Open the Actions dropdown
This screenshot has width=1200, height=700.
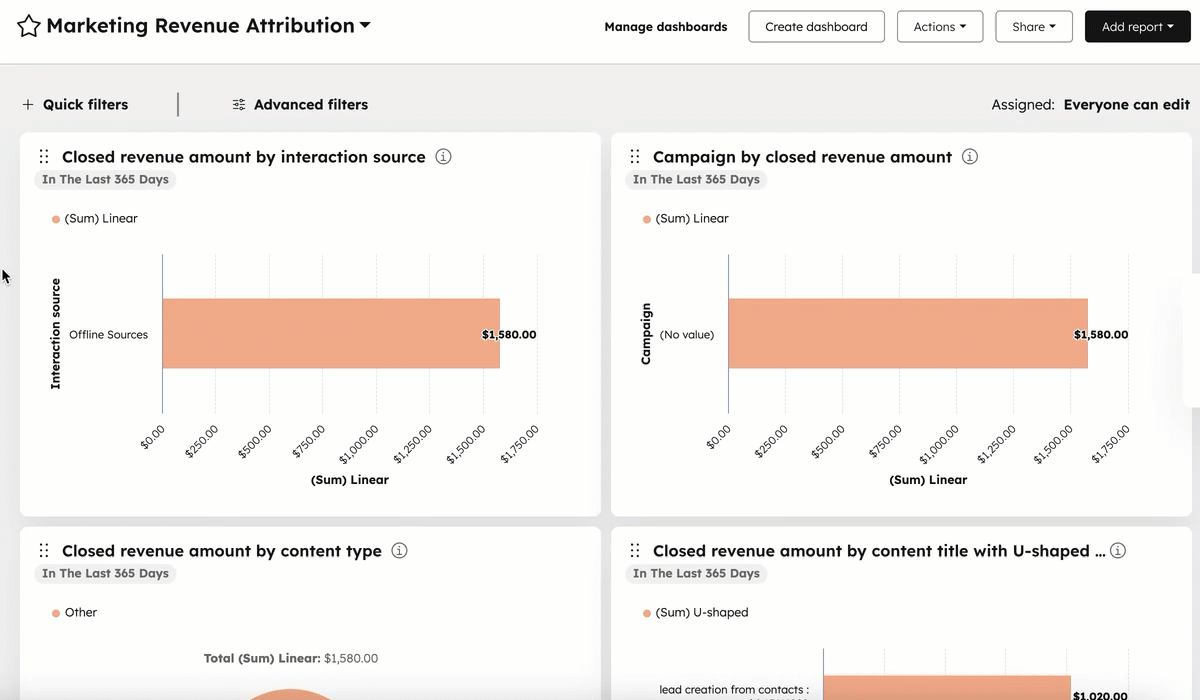pos(939,26)
